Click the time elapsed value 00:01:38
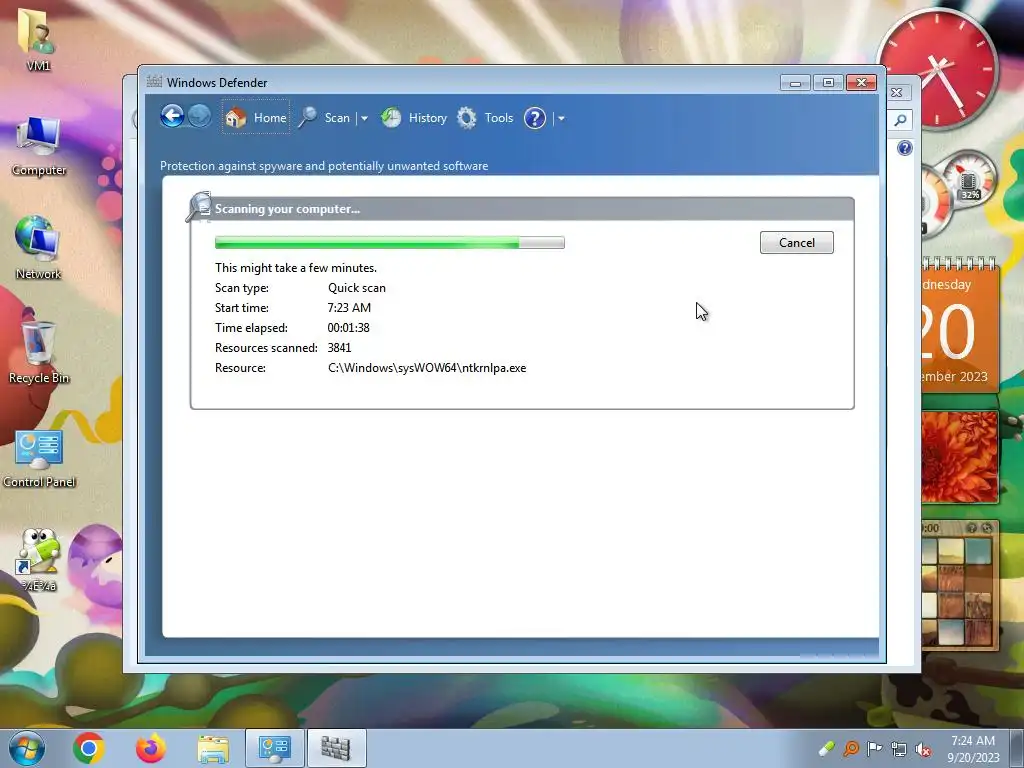The width and height of the screenshot is (1024, 768). point(349,328)
